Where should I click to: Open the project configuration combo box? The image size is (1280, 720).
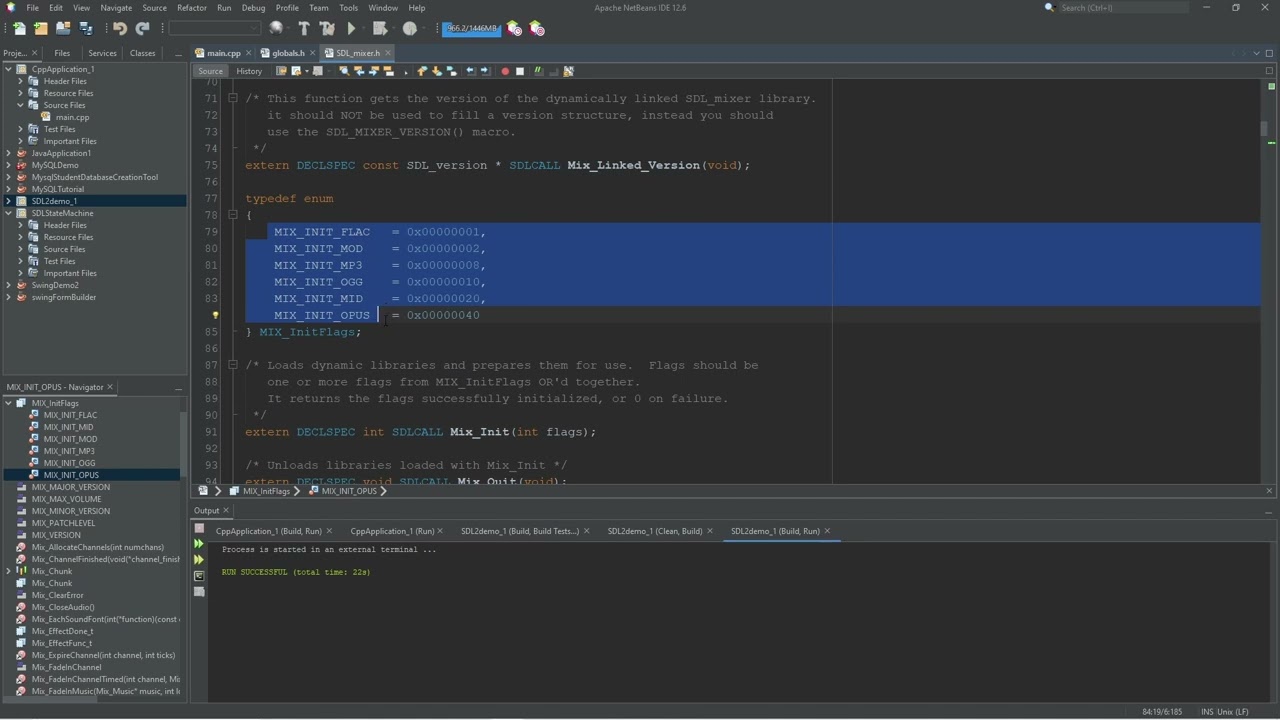tap(214, 29)
